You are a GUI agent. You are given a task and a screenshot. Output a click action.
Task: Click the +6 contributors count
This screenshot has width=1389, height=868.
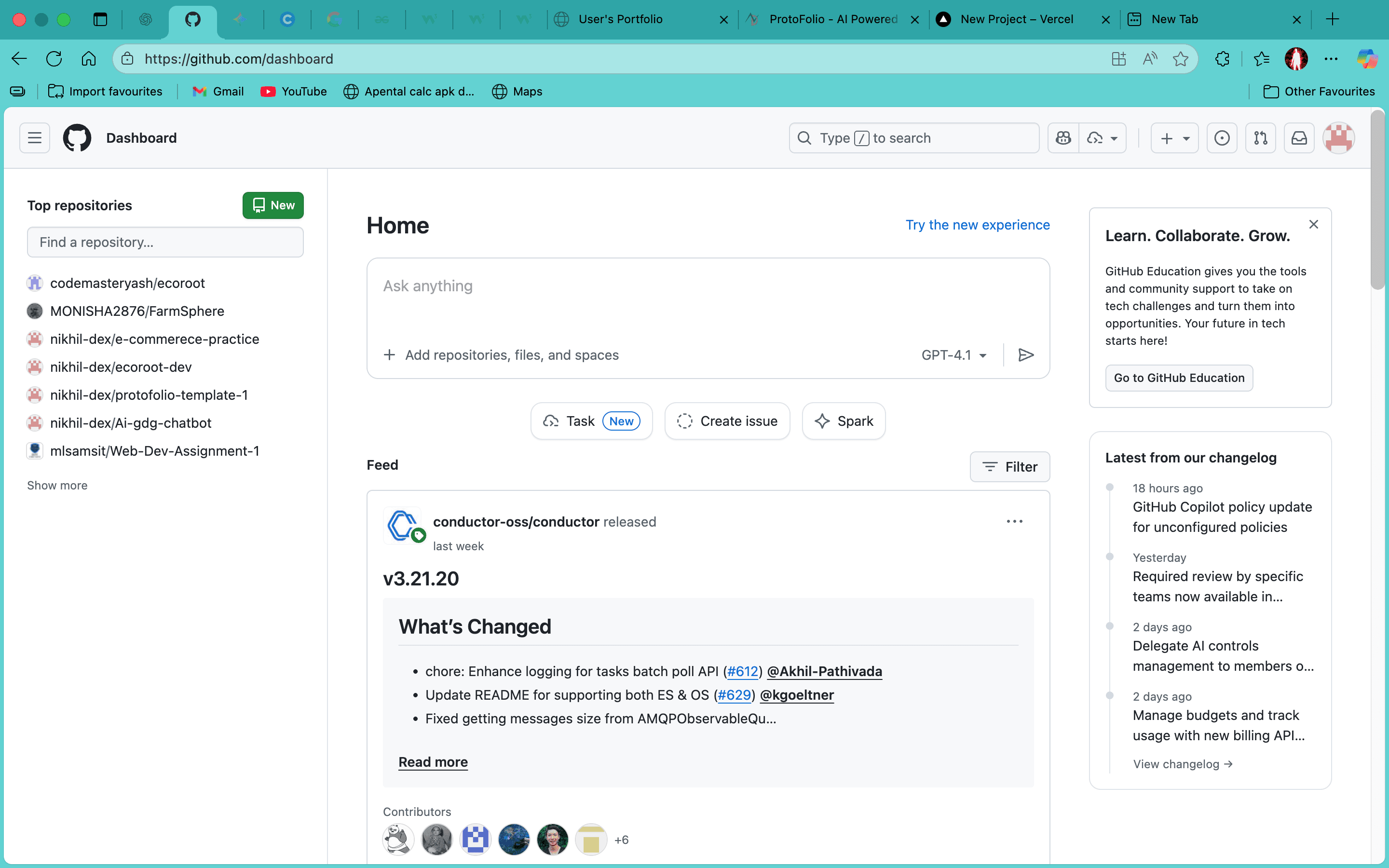coord(621,839)
